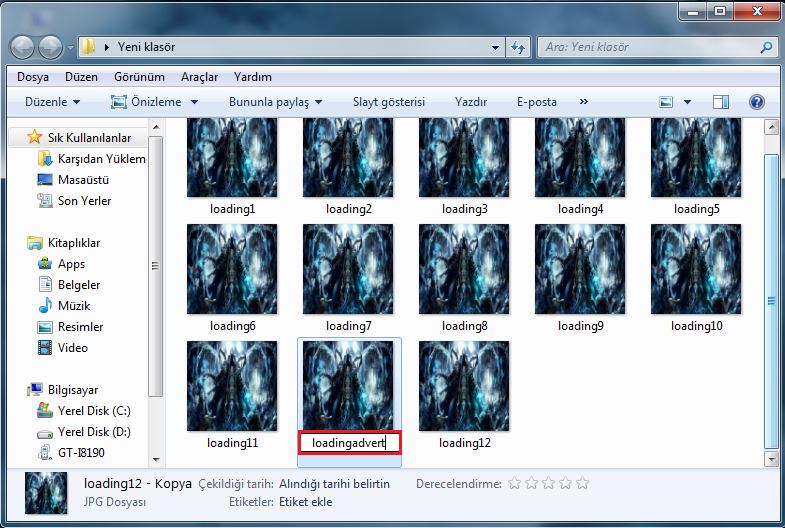Go back with the Back arrow button
The image size is (785, 528).
coord(23,48)
